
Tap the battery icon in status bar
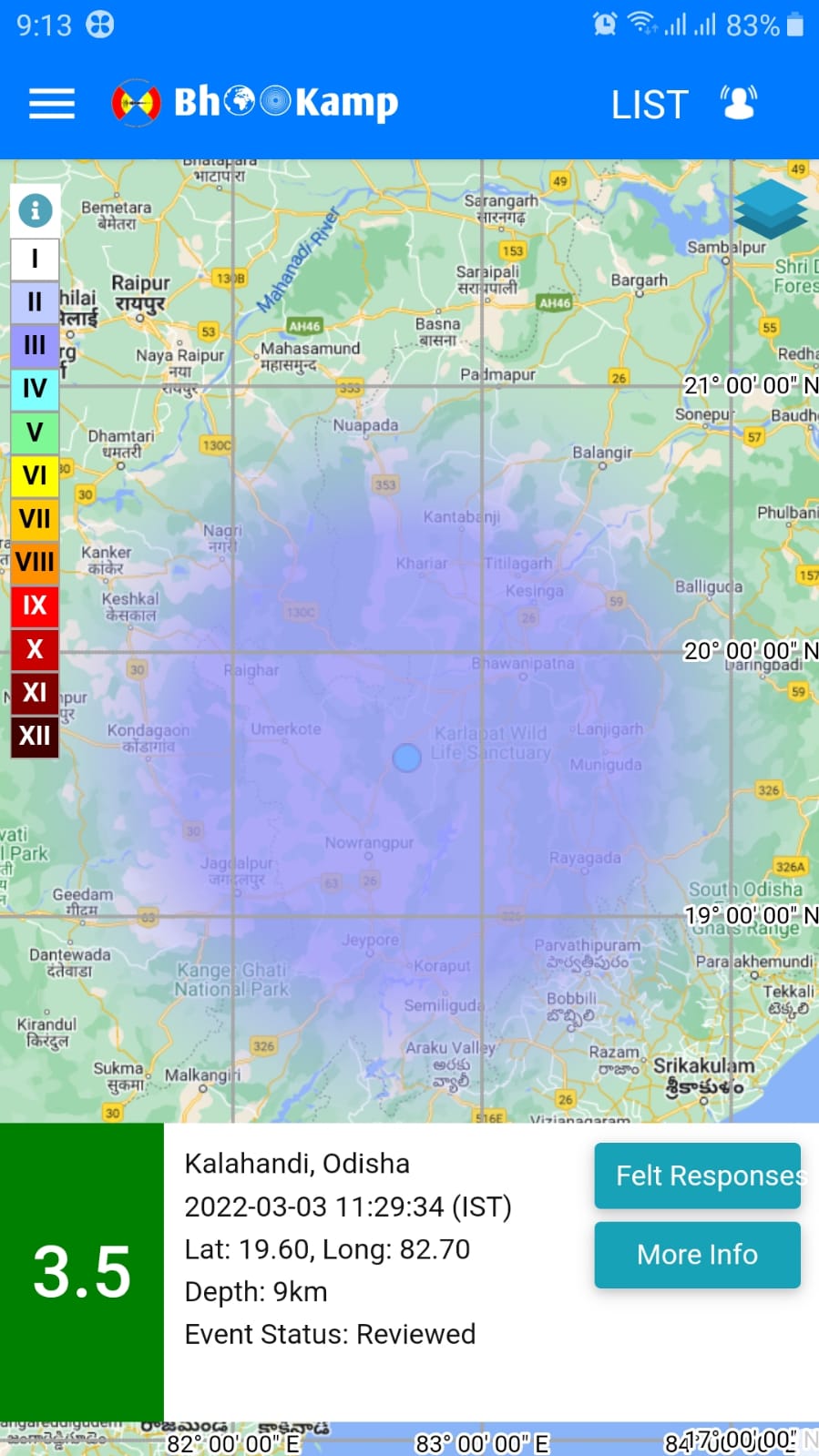[795, 25]
